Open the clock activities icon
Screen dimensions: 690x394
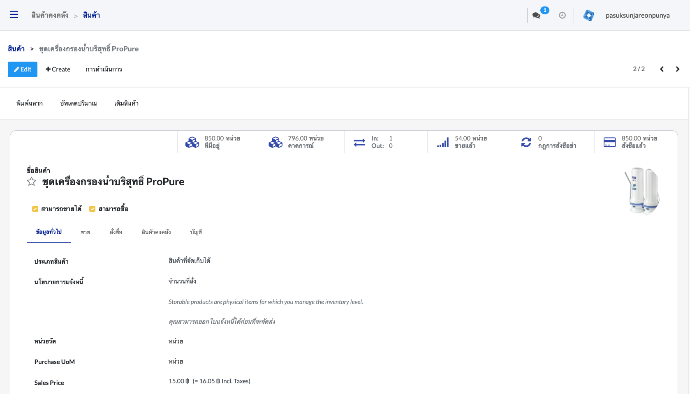562,15
